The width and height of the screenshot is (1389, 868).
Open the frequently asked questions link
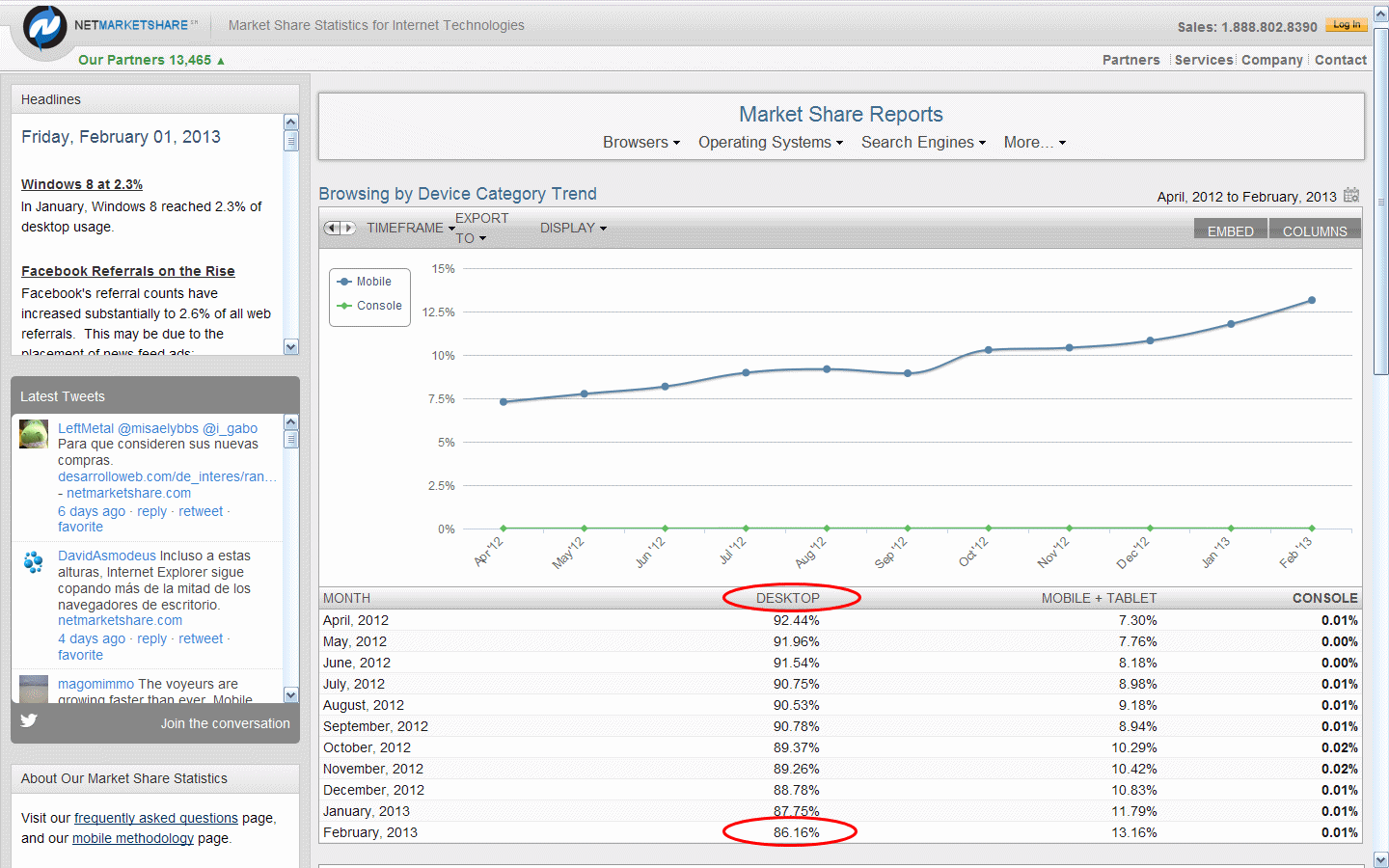155,818
